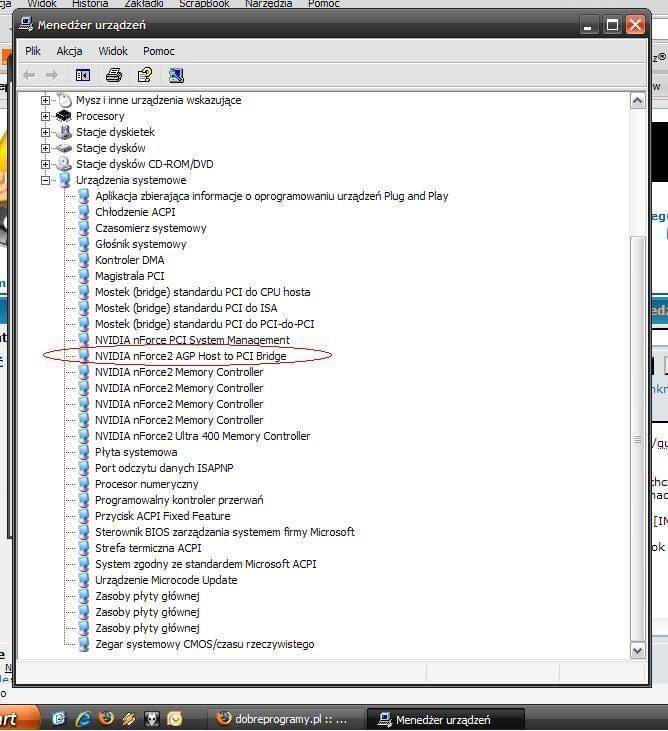The height and width of the screenshot is (731, 668).
Task: Click the scroll up arrow of device list
Action: click(638, 101)
